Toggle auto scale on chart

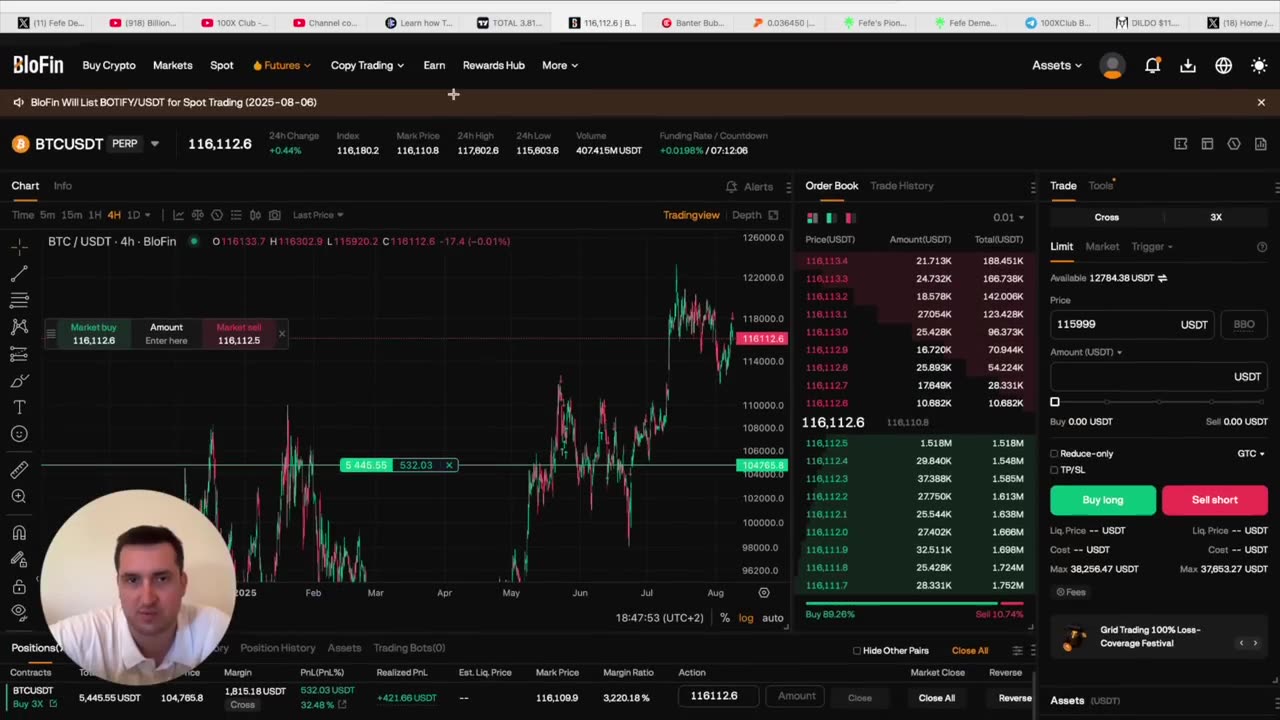coord(773,618)
